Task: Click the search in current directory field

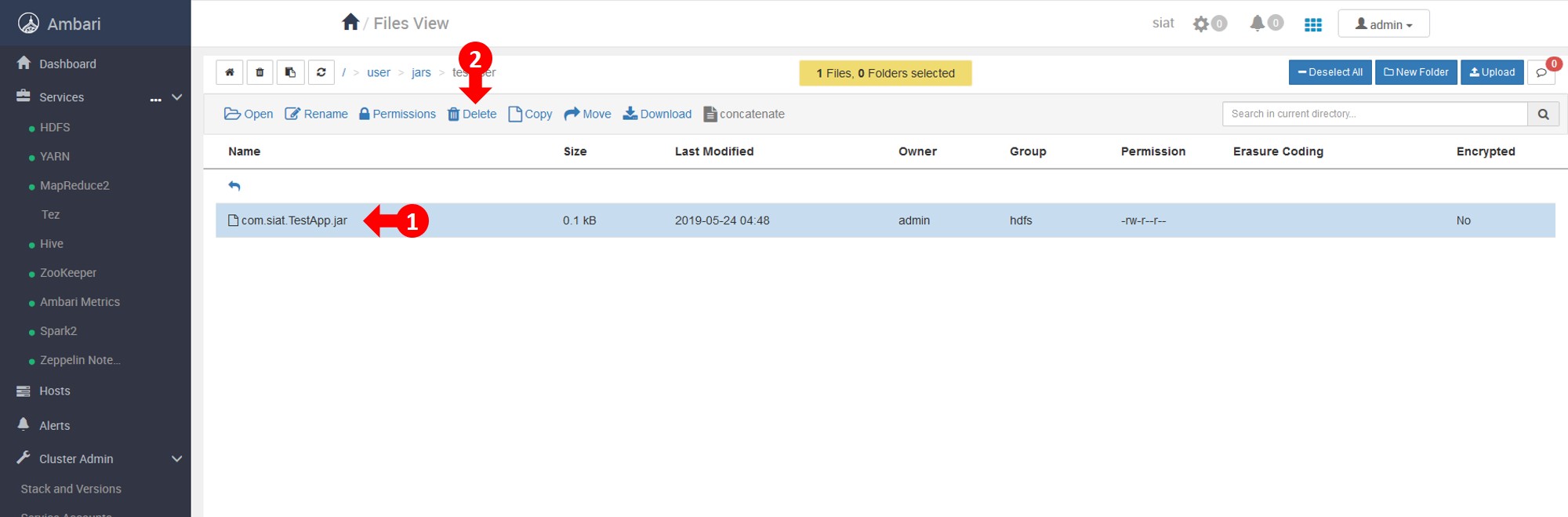Action: click(1374, 114)
